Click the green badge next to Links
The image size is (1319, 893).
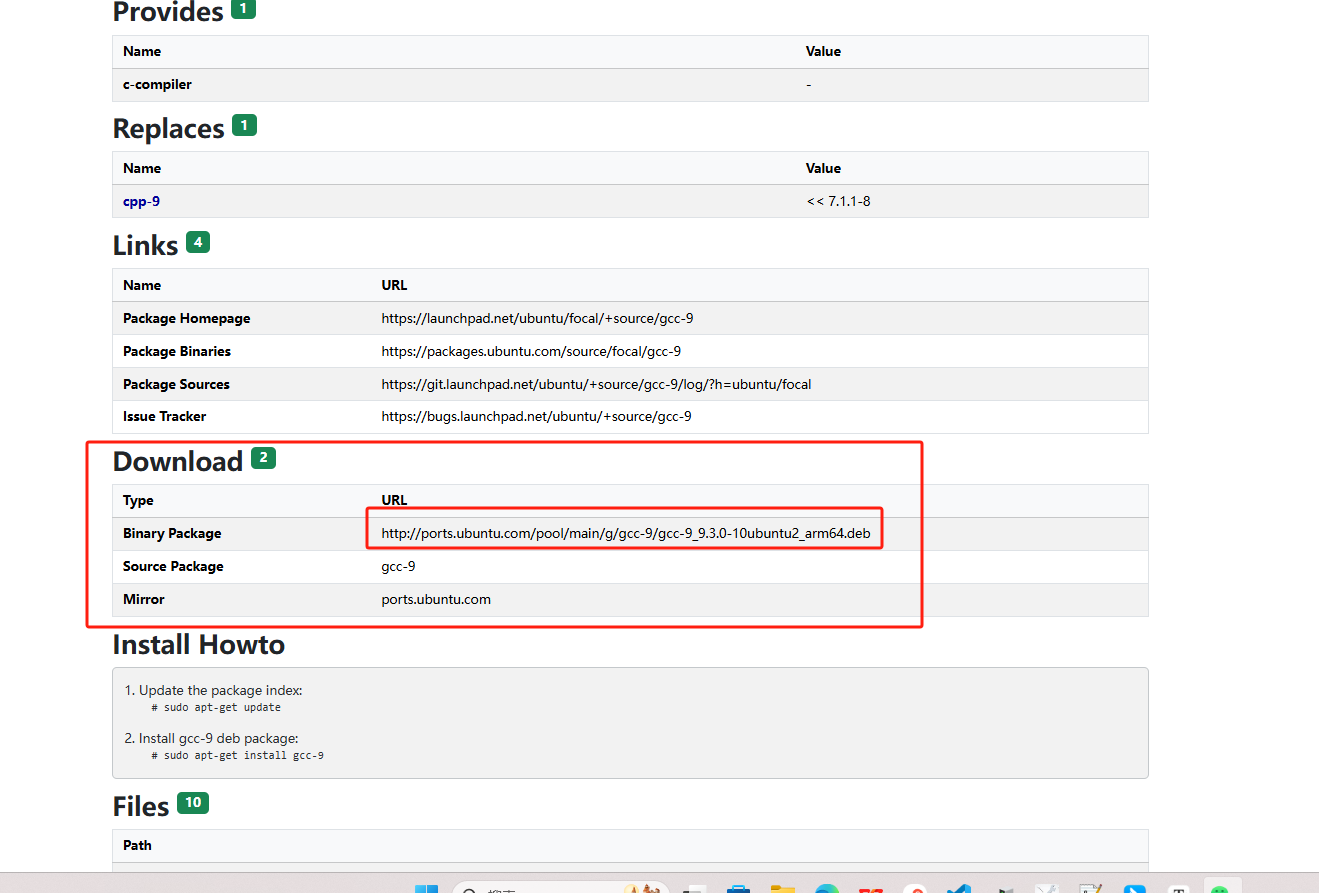pyautogui.click(x=197, y=242)
